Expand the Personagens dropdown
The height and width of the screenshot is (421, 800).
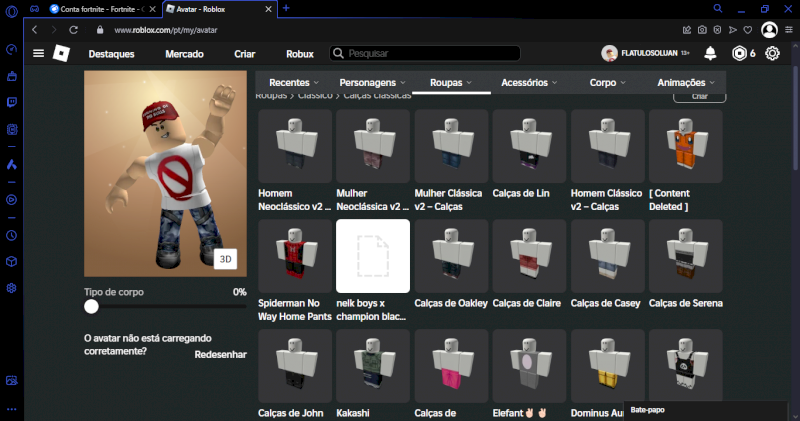pos(373,82)
